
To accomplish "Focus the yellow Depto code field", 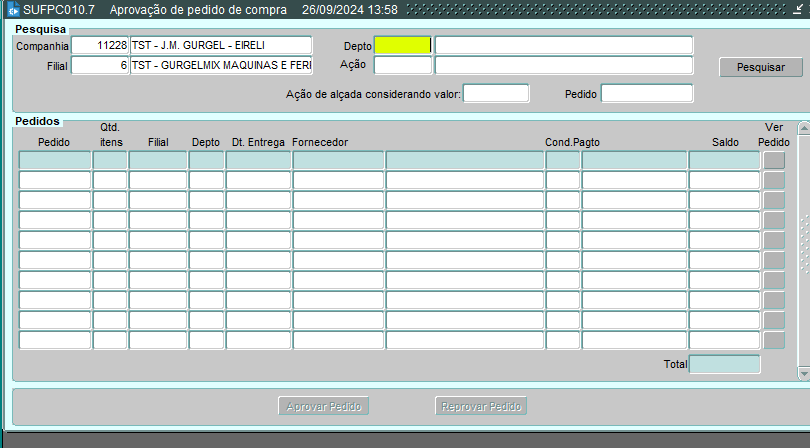I will pyautogui.click(x=402, y=46).
